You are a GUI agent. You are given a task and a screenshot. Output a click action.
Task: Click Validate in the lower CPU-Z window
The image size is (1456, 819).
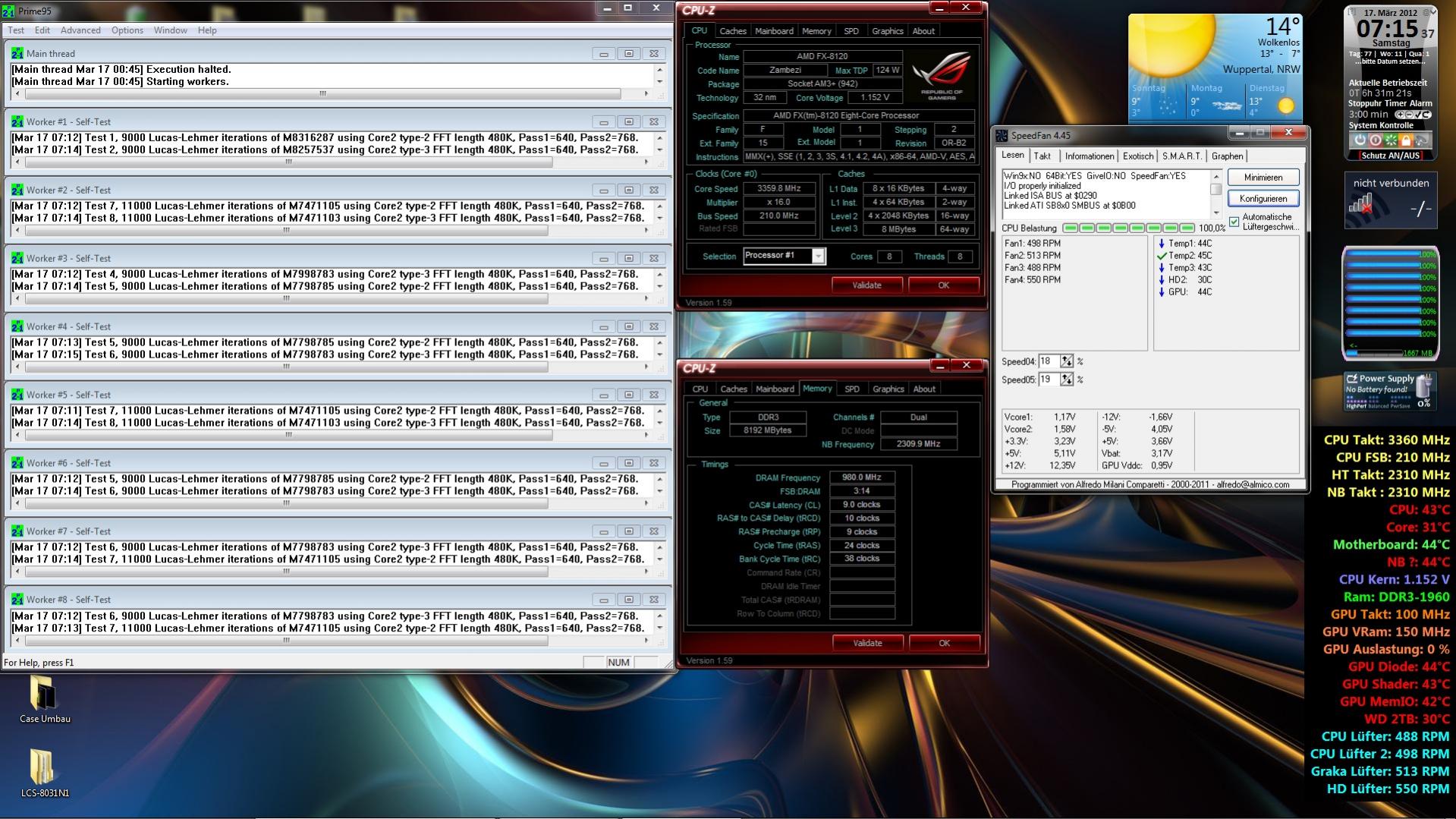pyautogui.click(x=867, y=643)
